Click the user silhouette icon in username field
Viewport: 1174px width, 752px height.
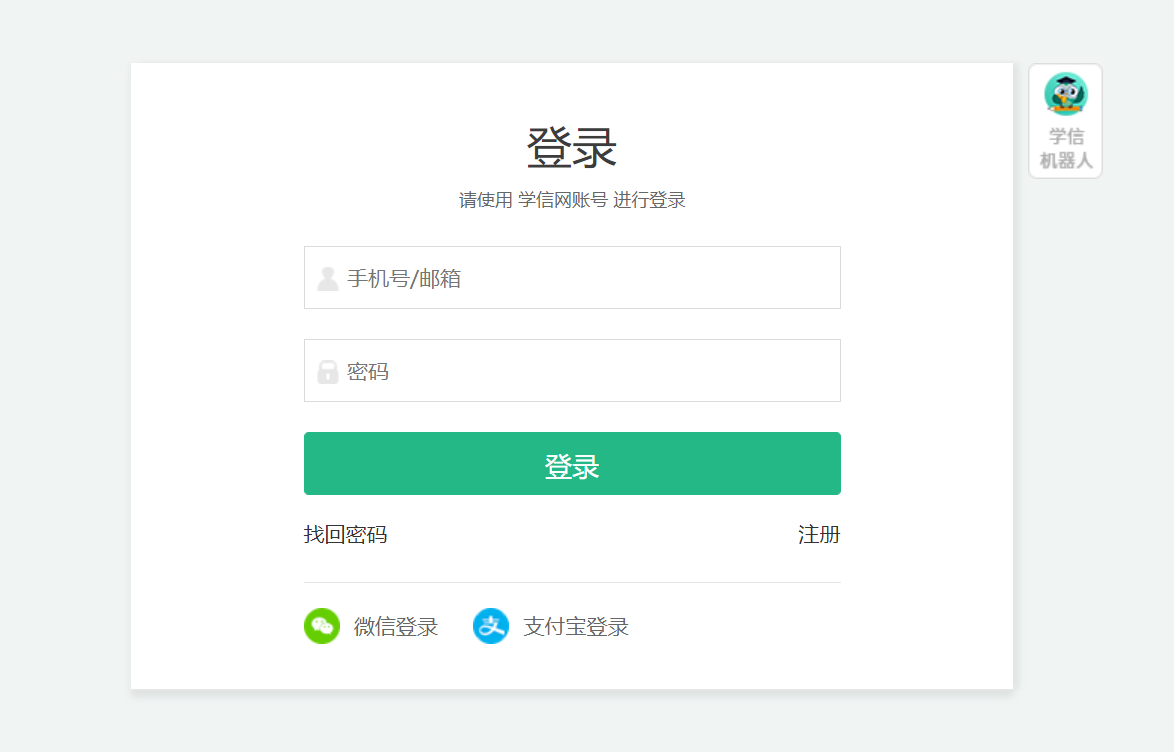point(328,279)
